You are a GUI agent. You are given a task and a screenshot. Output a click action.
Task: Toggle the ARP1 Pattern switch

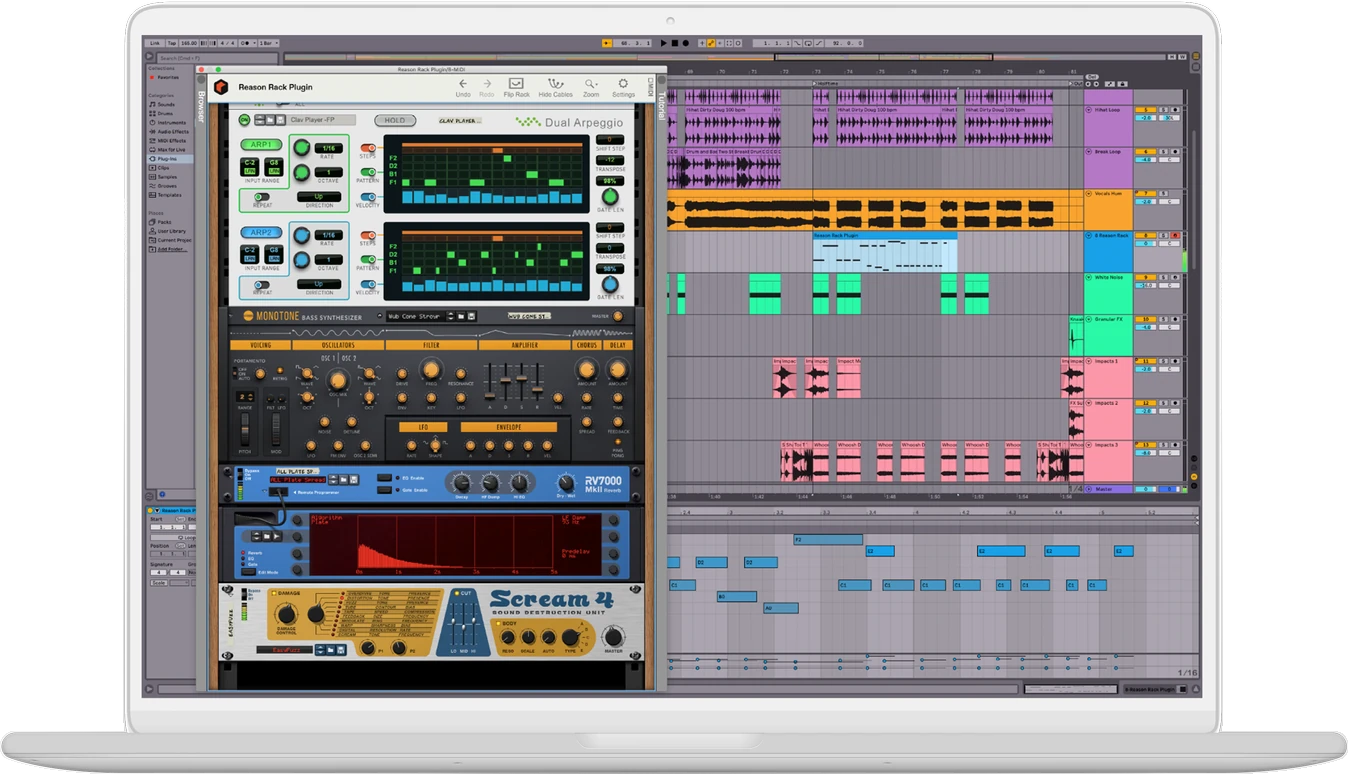tap(368, 172)
